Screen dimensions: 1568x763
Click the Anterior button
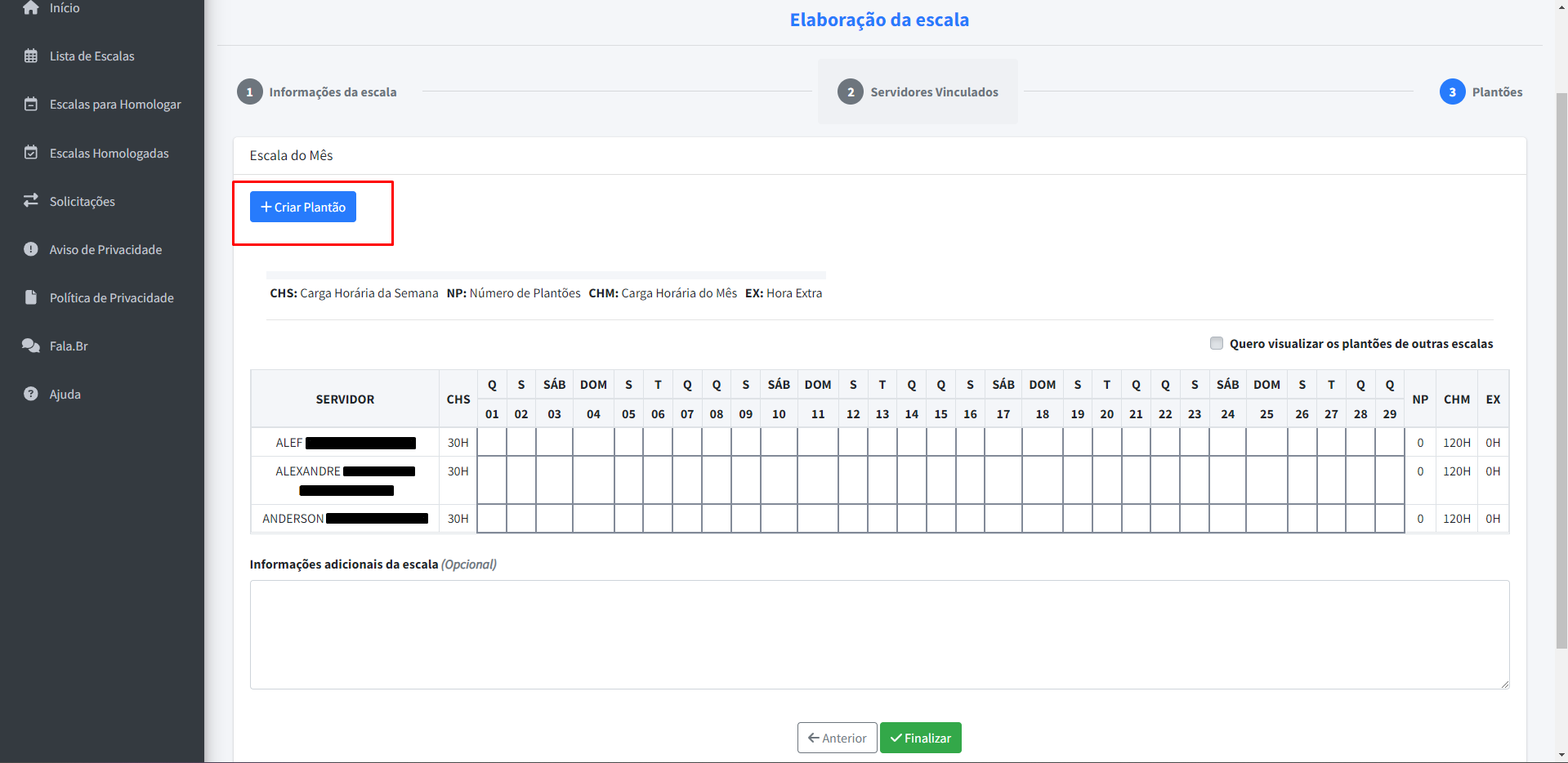point(838,738)
